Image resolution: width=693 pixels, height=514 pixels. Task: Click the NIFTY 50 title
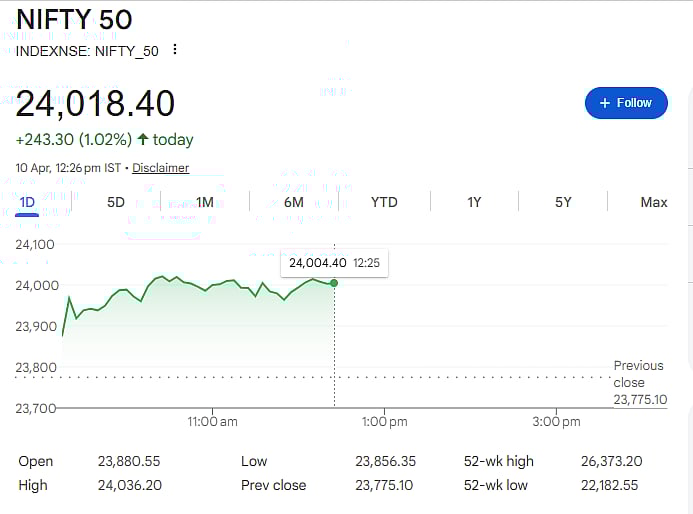click(74, 19)
